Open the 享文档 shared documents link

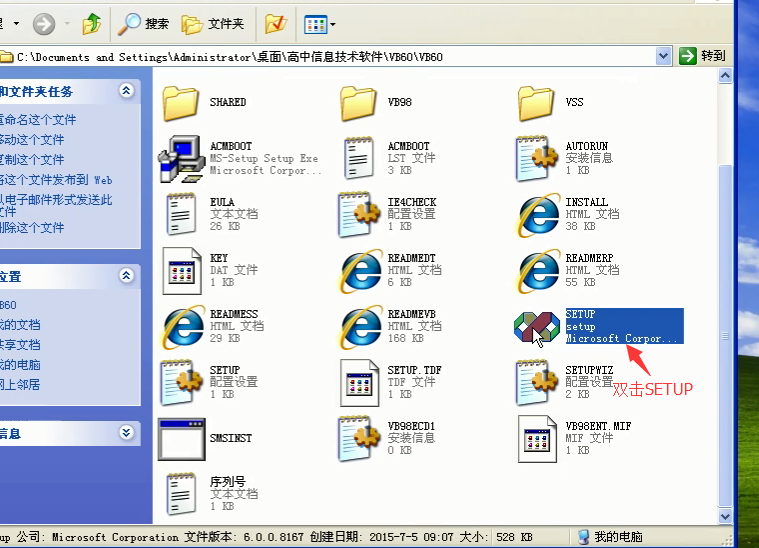pos(20,345)
